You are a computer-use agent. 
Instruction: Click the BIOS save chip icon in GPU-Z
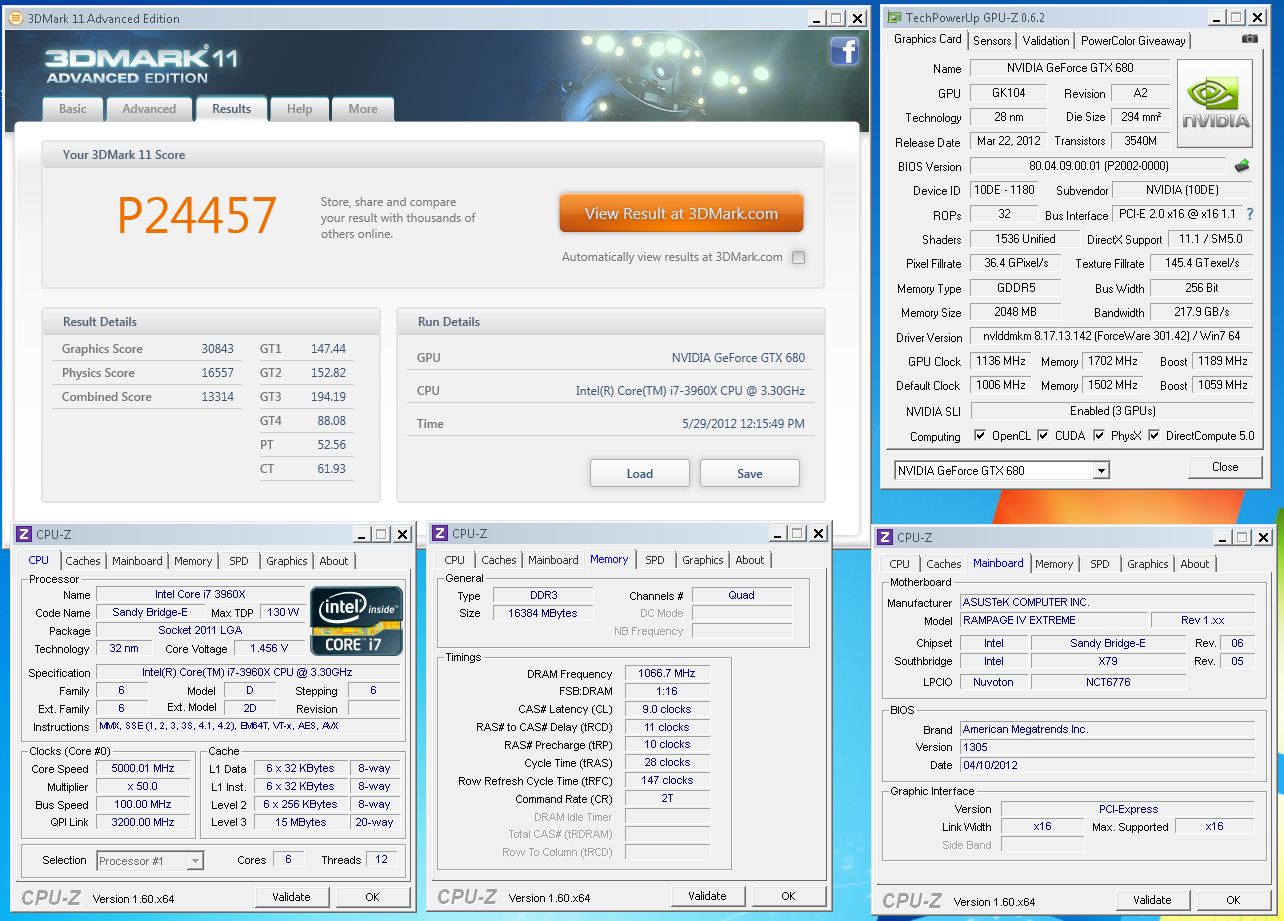(1242, 166)
